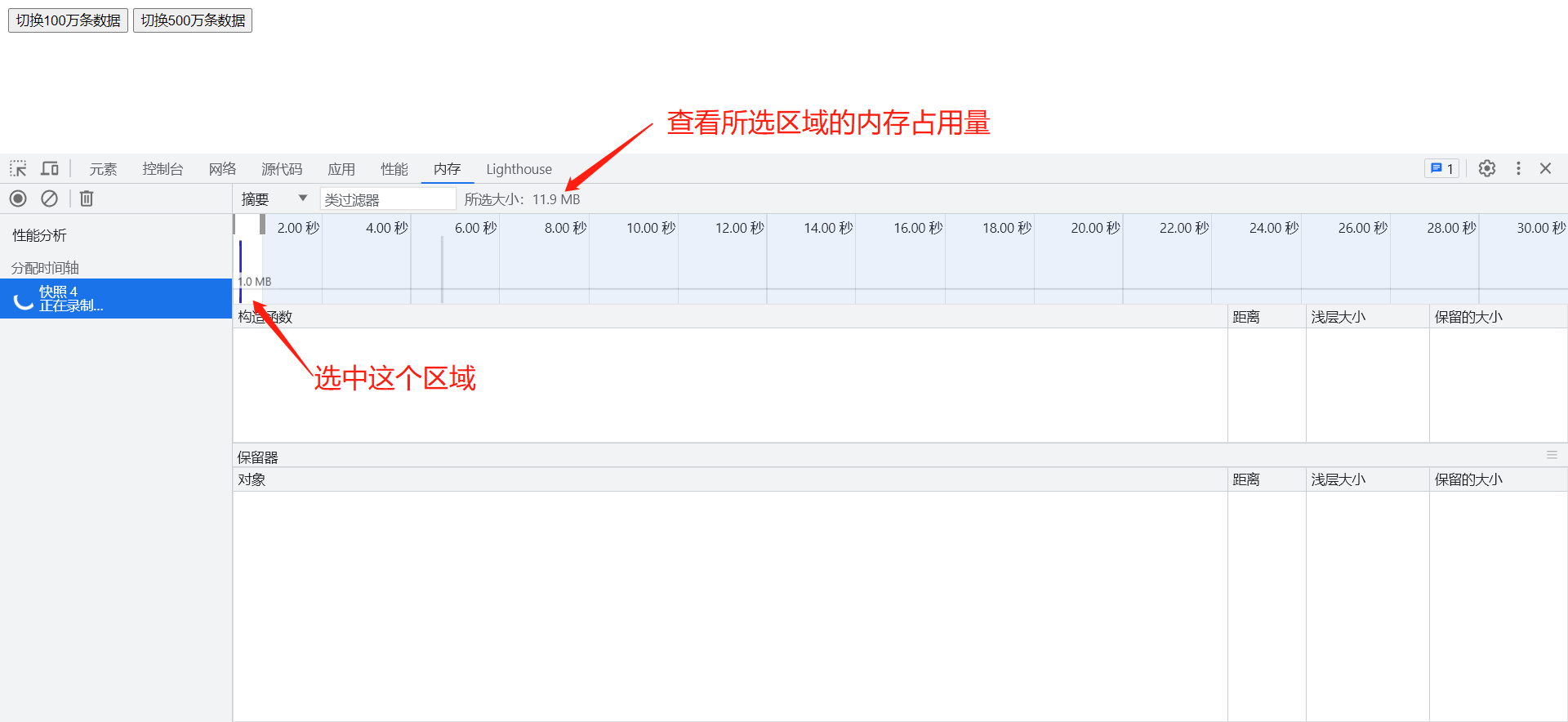Toggle the device toolbar icon

pyautogui.click(x=50, y=169)
